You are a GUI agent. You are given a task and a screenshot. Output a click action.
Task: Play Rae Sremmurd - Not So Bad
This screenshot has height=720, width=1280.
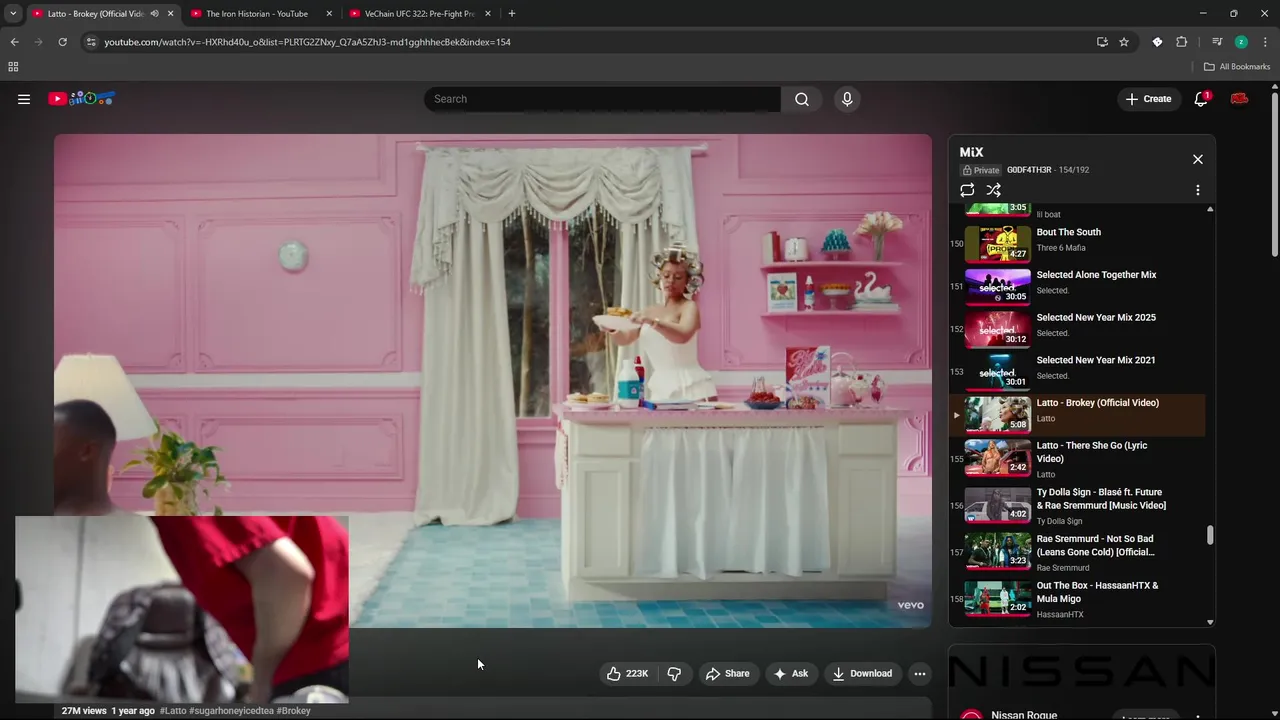coord(1078,553)
